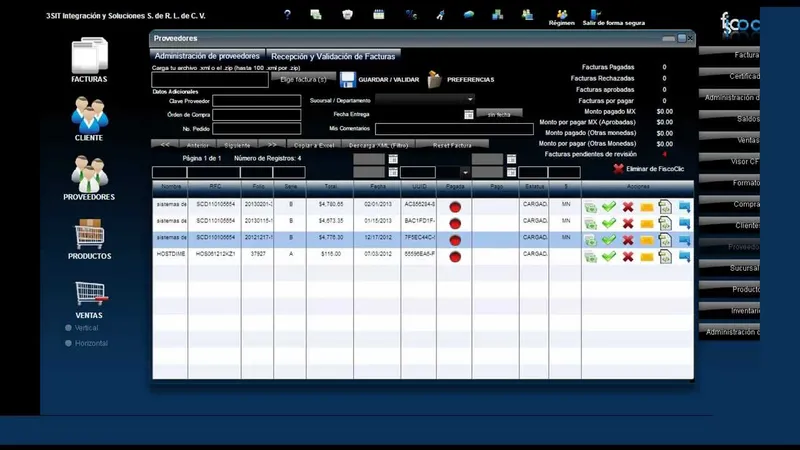Image resolution: width=800 pixels, height=450 pixels.
Task: Sort by the RFC column header
Action: pos(215,187)
